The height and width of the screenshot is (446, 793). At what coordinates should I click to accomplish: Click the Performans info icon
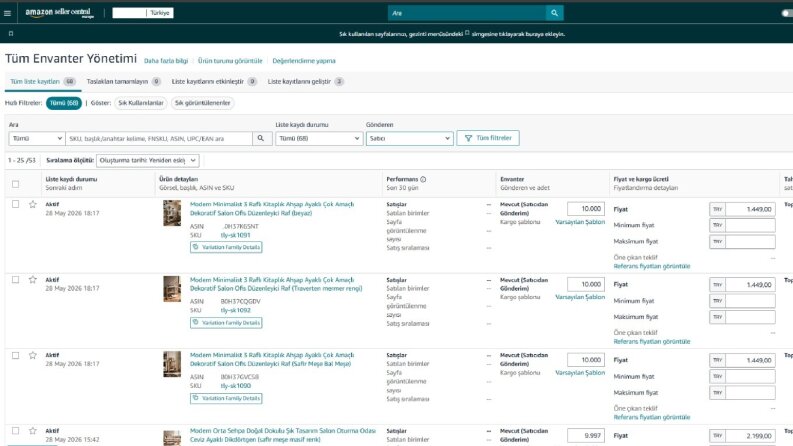[x=423, y=179]
